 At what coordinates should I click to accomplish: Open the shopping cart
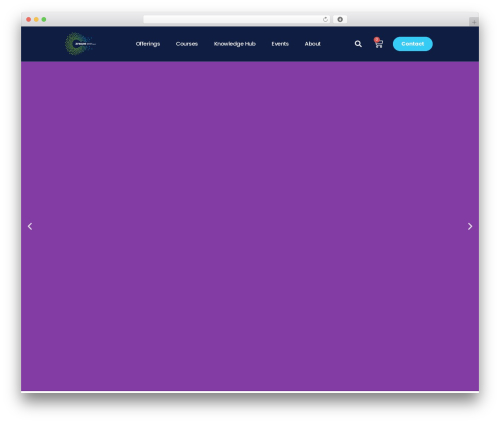coord(378,43)
